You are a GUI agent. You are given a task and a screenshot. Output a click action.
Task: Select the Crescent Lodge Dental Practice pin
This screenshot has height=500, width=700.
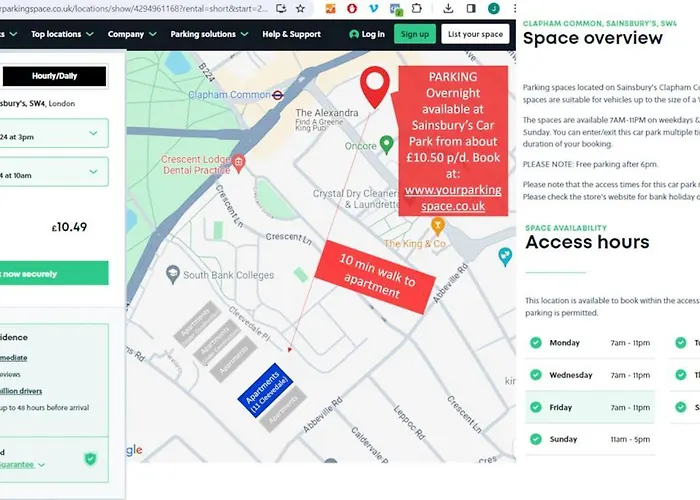tap(239, 164)
